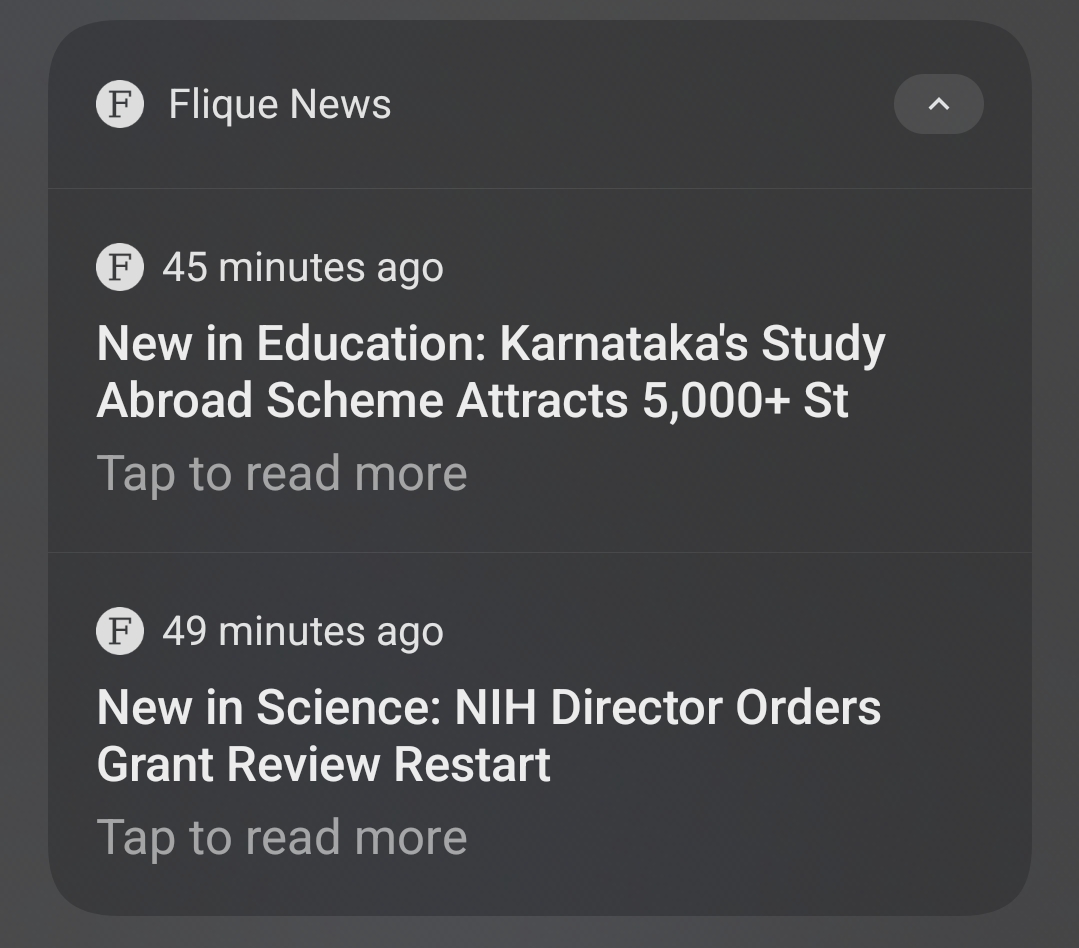Viewport: 1079px width, 948px height.
Task: Select the Abroad Scheme Attracts 5,000+ line
Action: (x=472, y=401)
